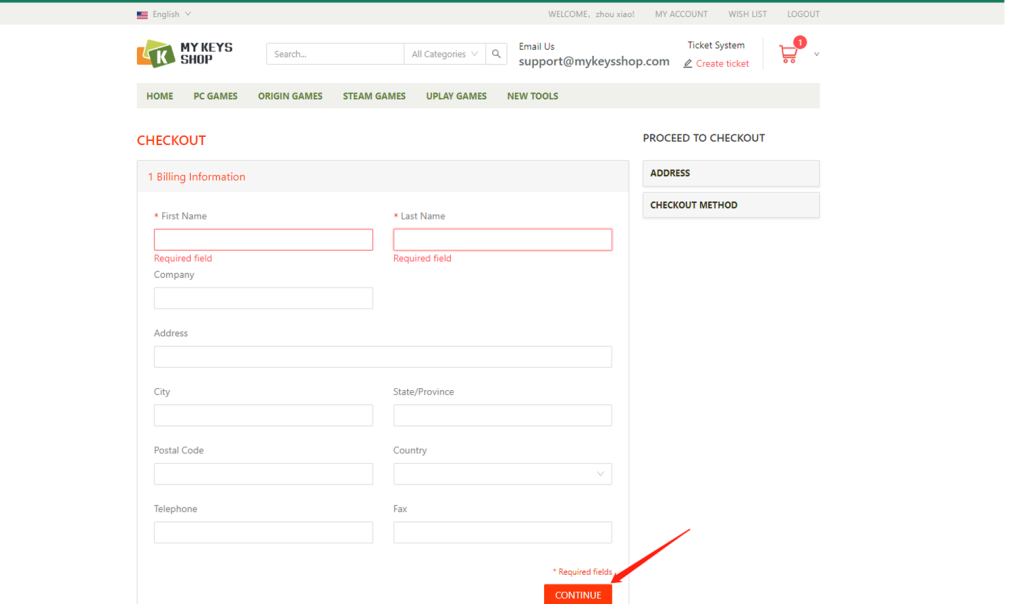Image resolution: width=1024 pixels, height=604 pixels.
Task: Click into the Address field
Action: (383, 357)
